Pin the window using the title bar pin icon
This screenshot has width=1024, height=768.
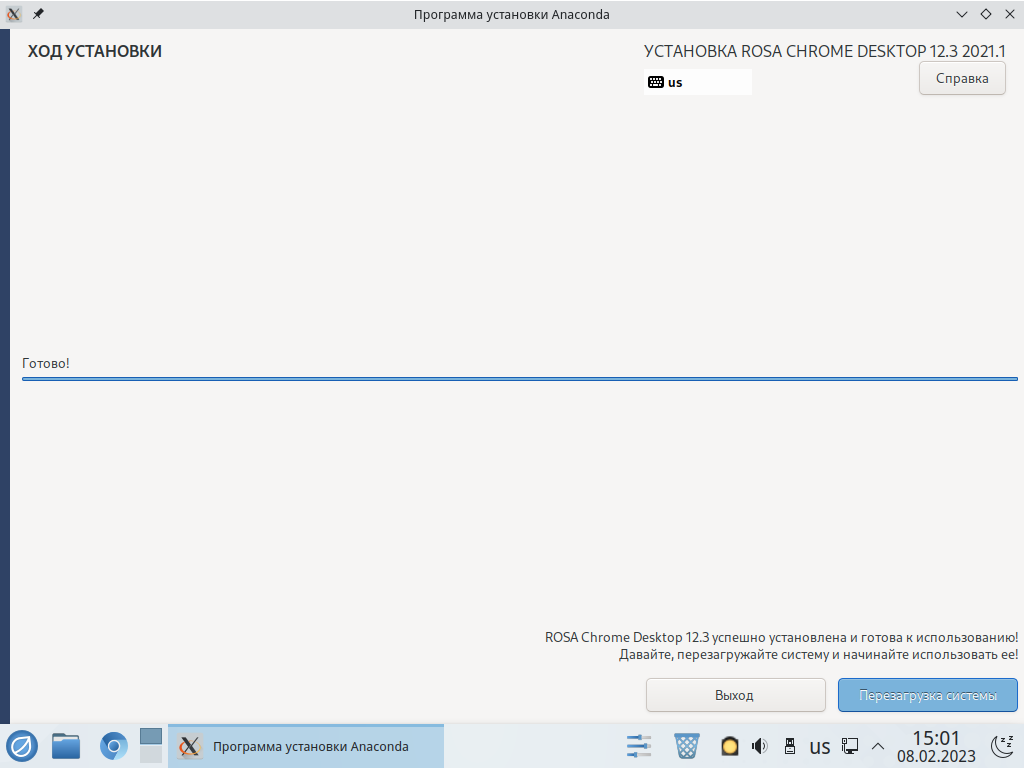point(39,14)
